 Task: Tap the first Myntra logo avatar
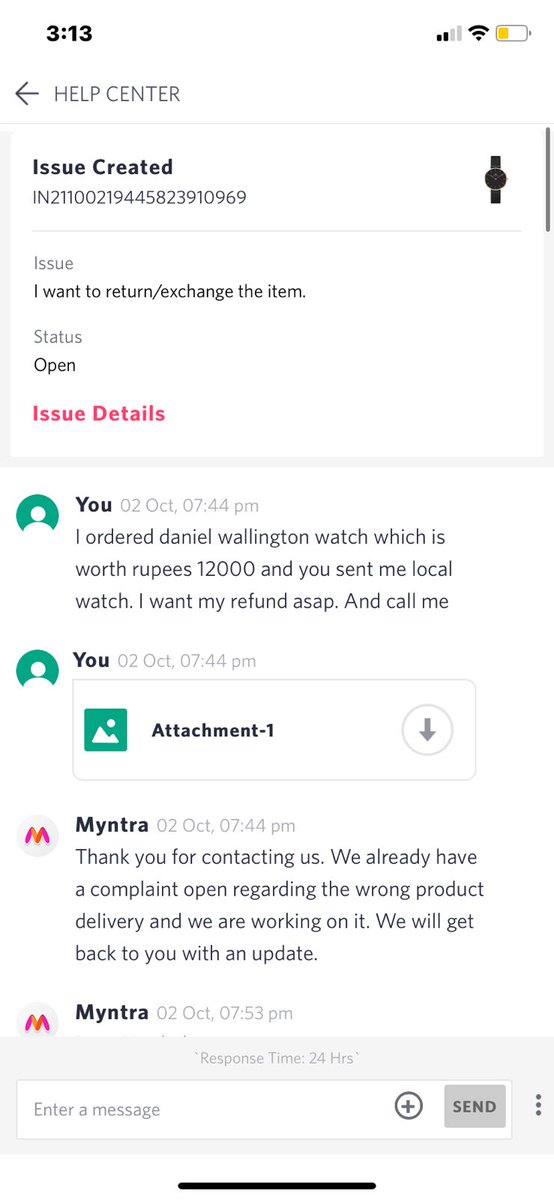(38, 836)
